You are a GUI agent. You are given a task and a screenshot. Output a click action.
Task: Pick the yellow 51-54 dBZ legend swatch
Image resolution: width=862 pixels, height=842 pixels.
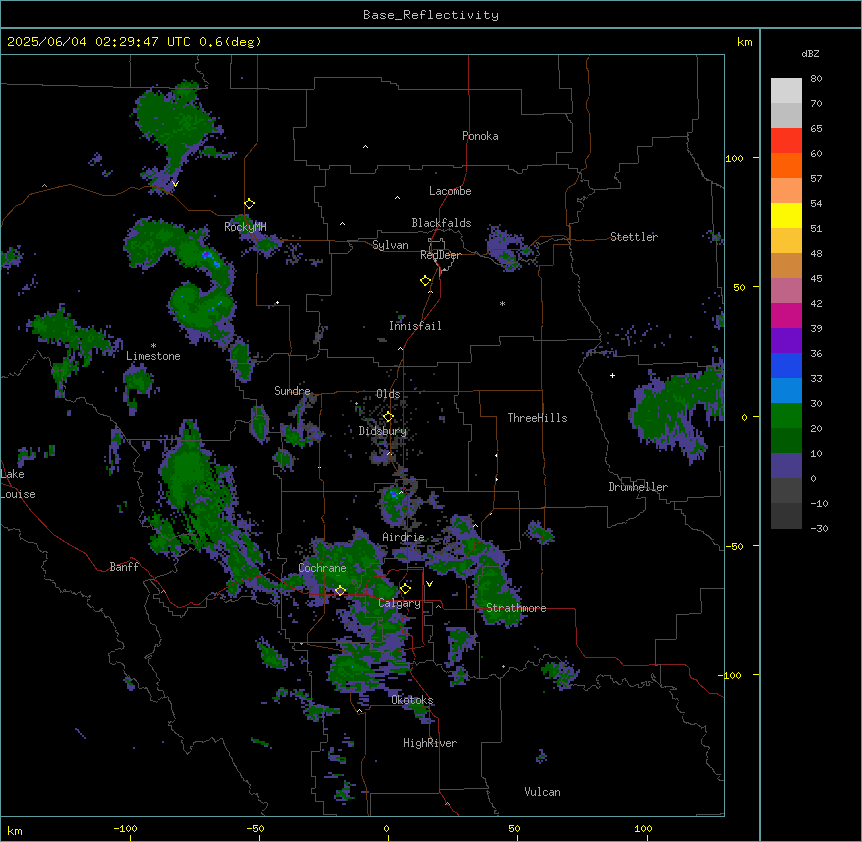(786, 215)
